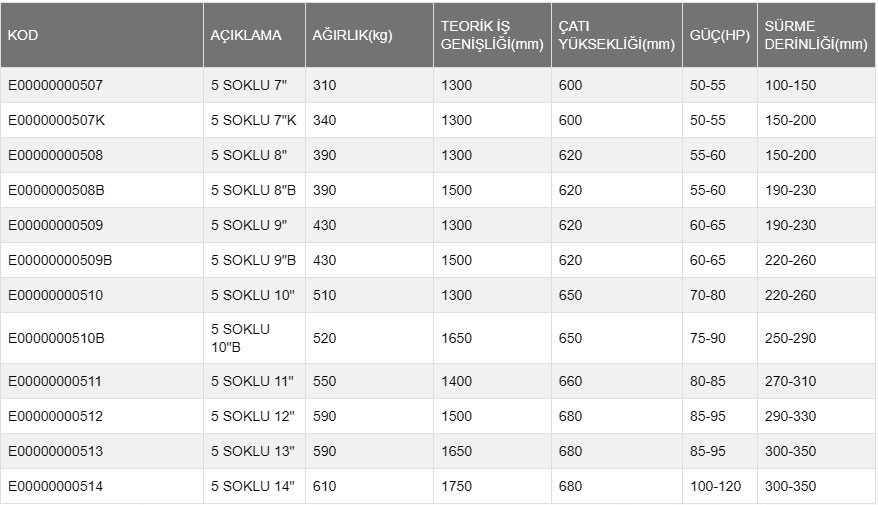
Task: Select product code E00000000507
Action: pyautogui.click(x=55, y=86)
